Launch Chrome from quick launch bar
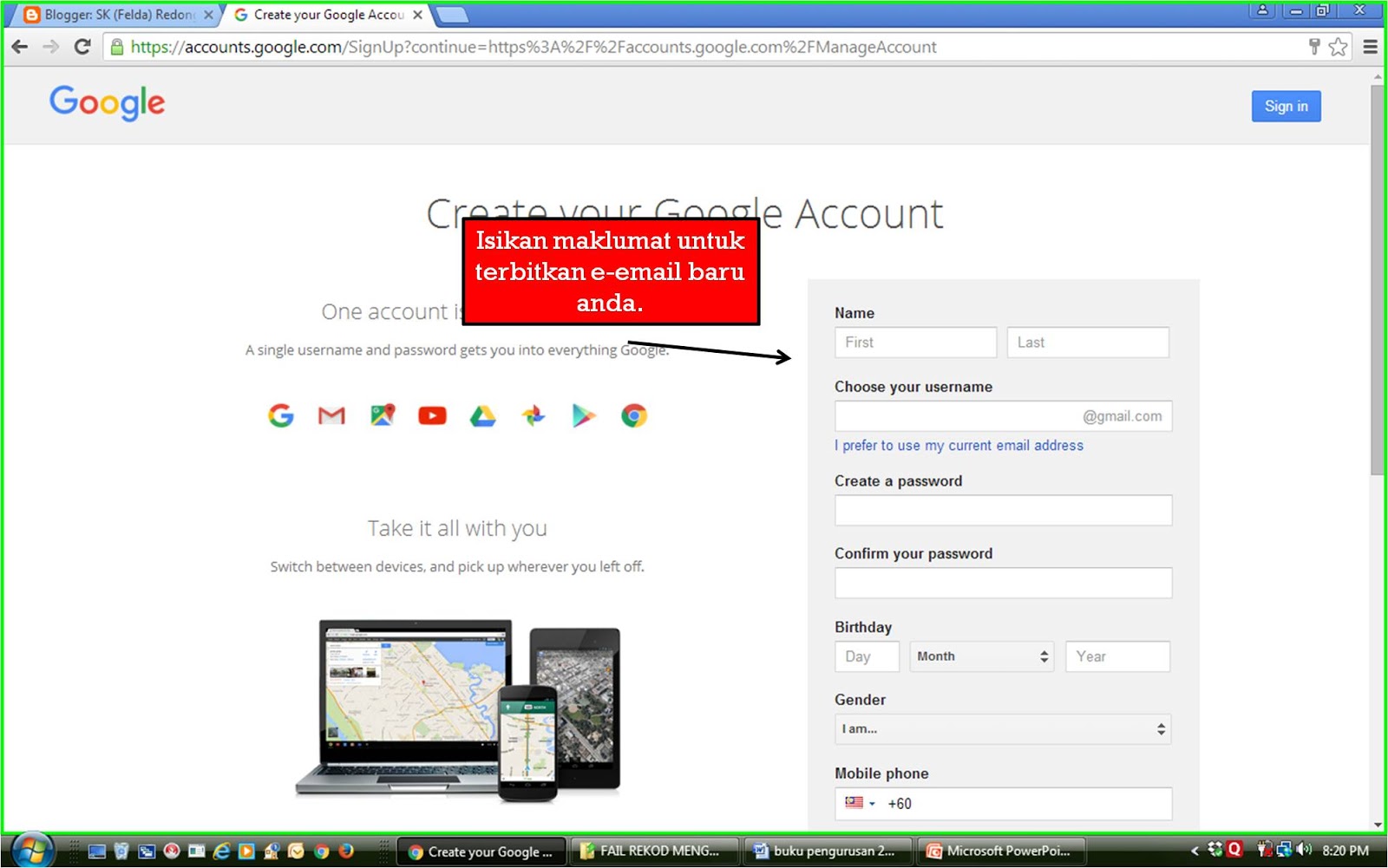The width and height of the screenshot is (1388, 868). 322,852
